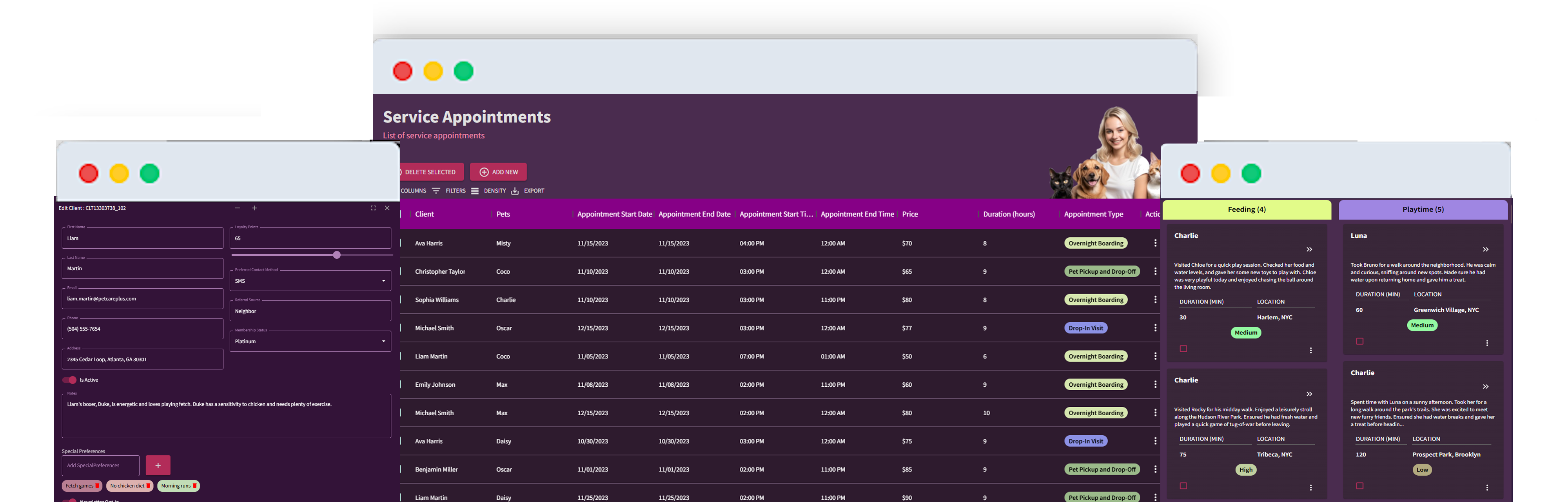
Task: Check the checkbox on Charlie's feeding card
Action: pyautogui.click(x=1183, y=349)
